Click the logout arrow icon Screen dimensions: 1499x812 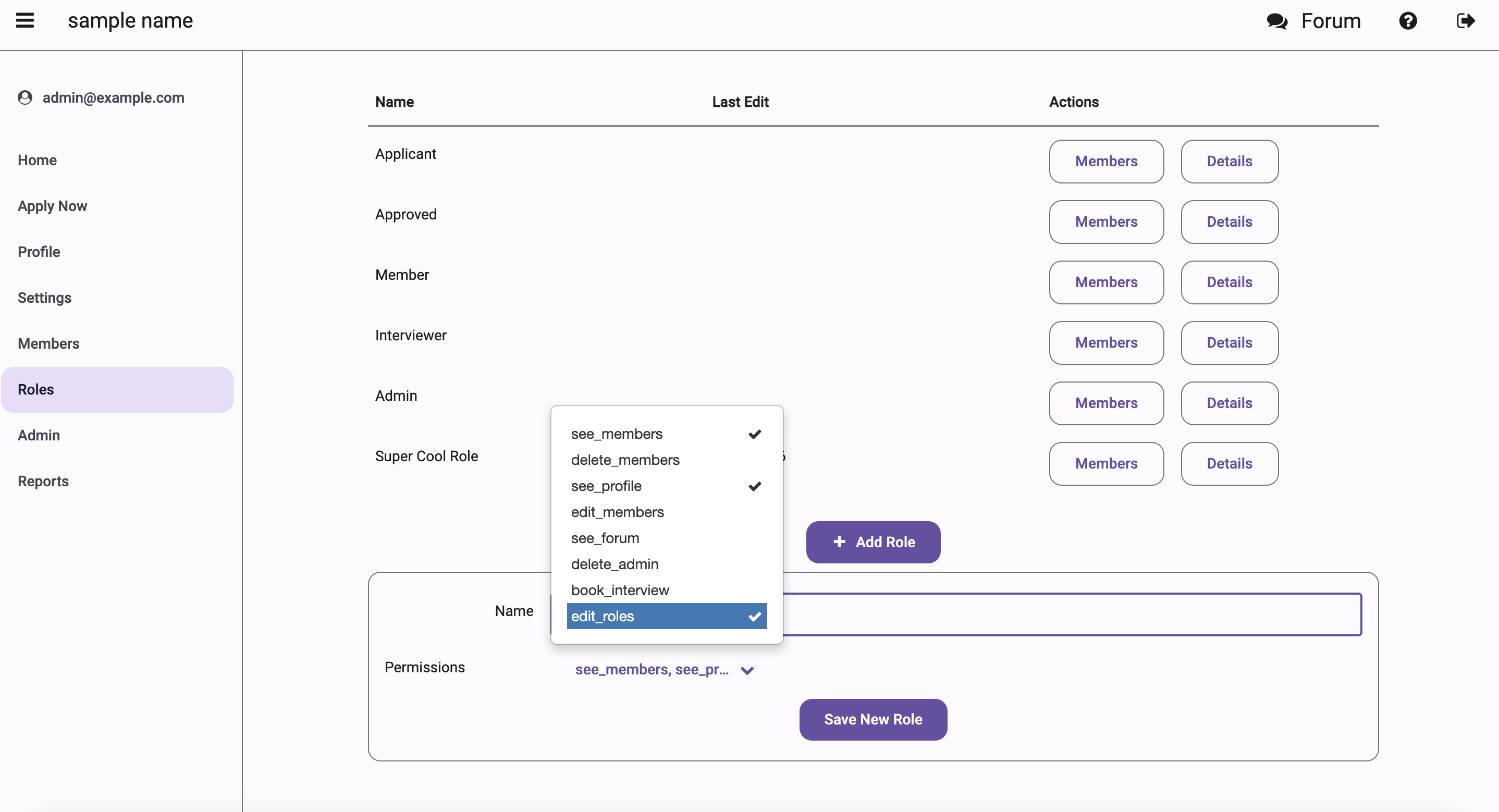(x=1465, y=21)
